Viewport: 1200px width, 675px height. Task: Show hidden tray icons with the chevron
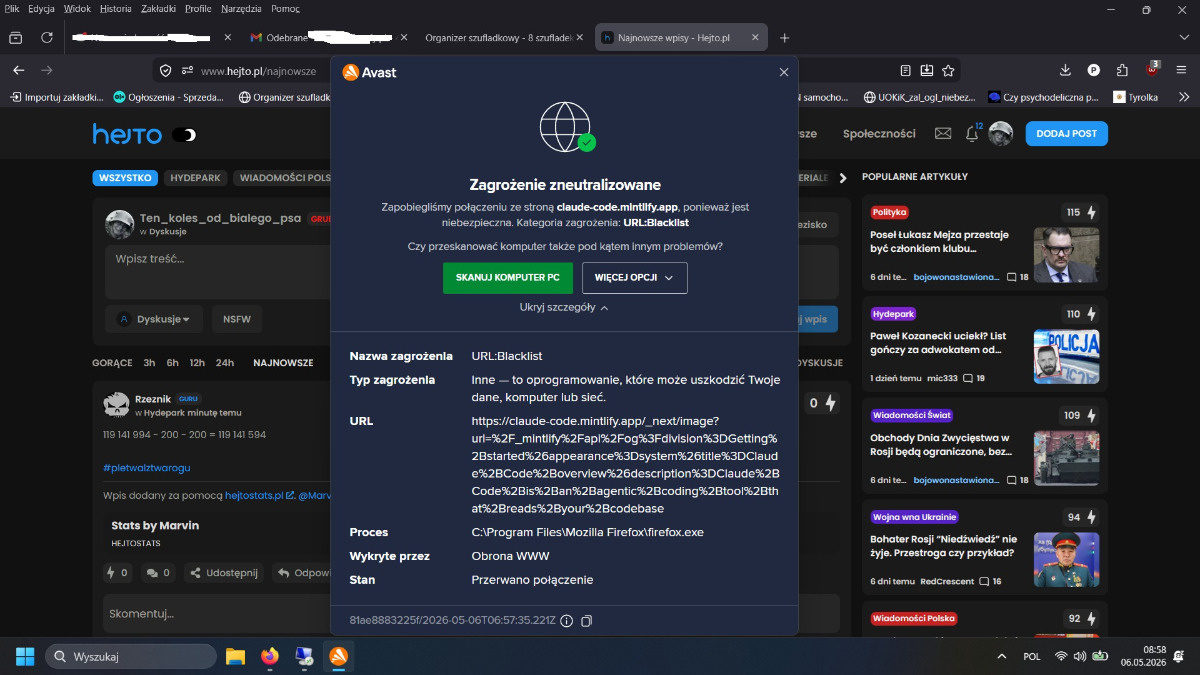pyautogui.click(x=1002, y=656)
